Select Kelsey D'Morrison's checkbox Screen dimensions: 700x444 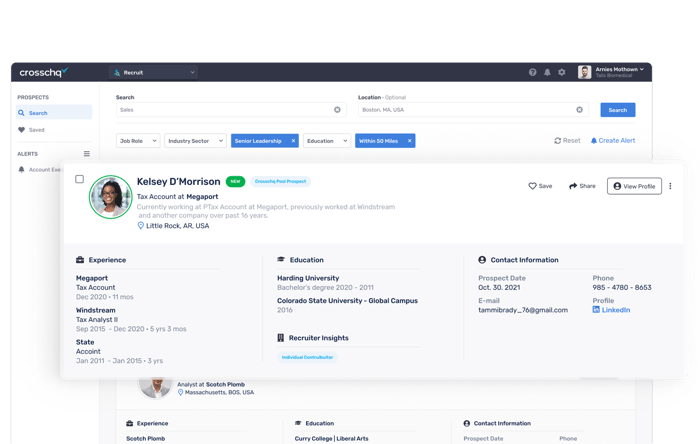[80, 180]
